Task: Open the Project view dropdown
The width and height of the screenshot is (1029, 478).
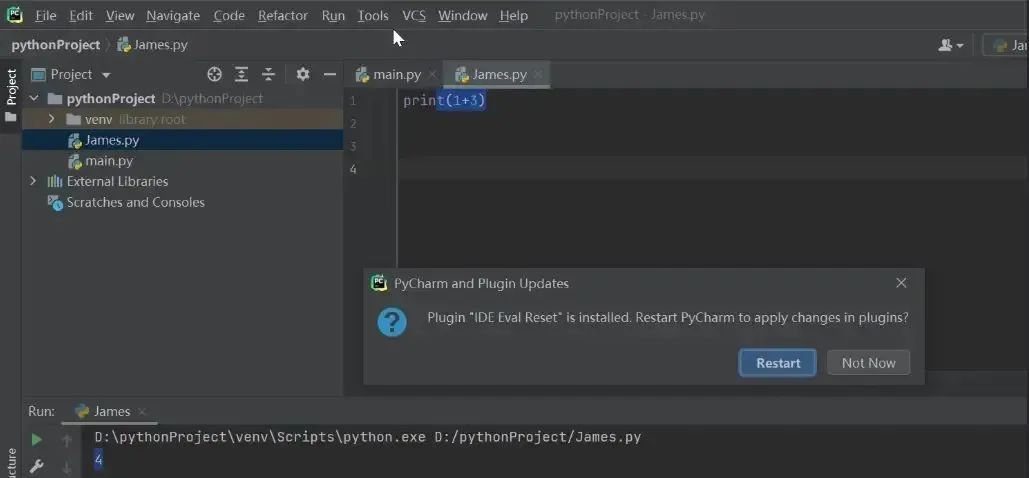Action: tap(72, 74)
